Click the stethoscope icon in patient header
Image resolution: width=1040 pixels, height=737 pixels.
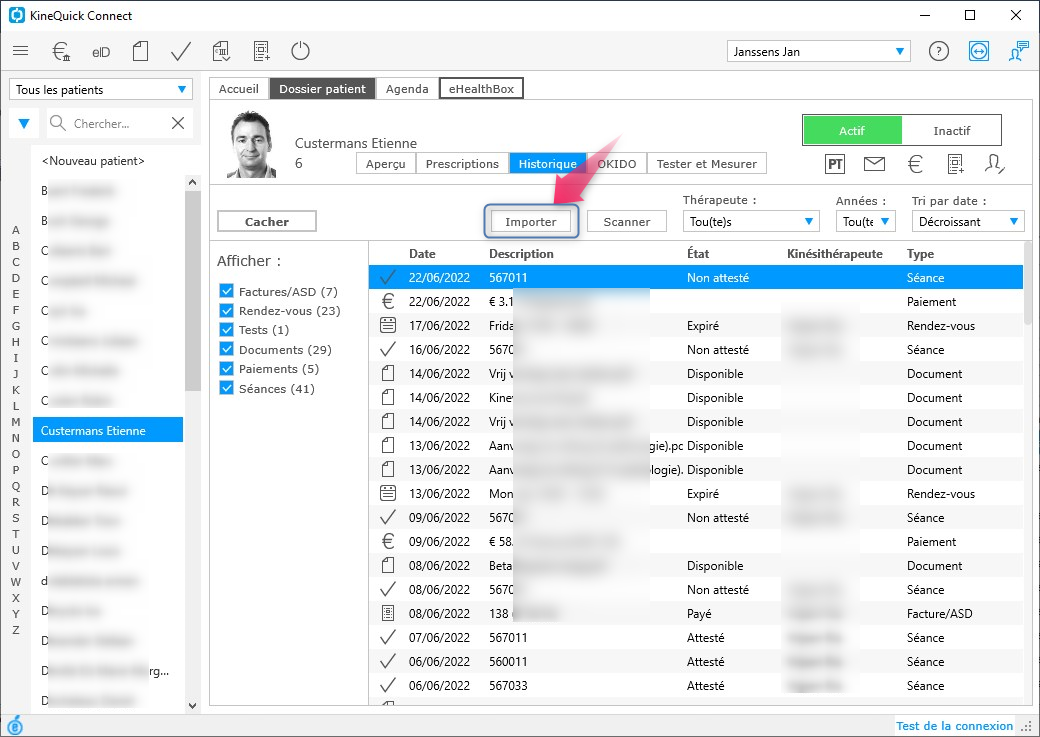tap(994, 164)
